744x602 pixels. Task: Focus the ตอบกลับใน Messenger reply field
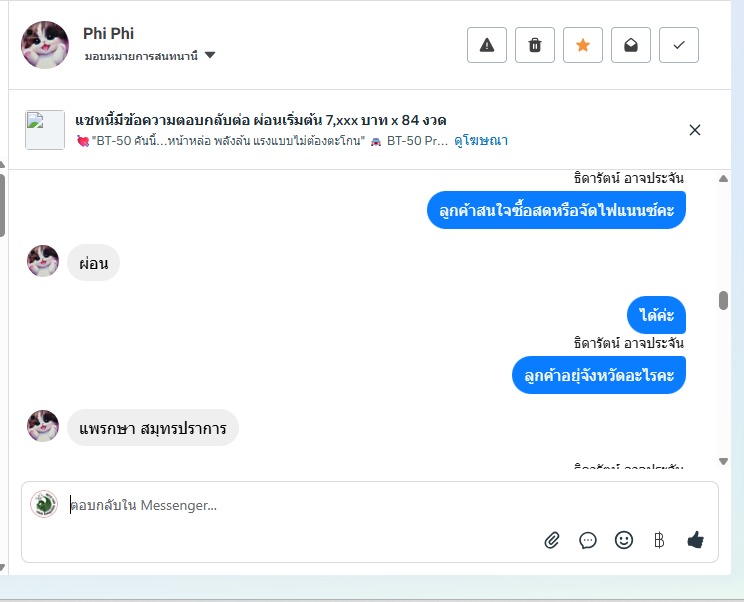click(300, 506)
